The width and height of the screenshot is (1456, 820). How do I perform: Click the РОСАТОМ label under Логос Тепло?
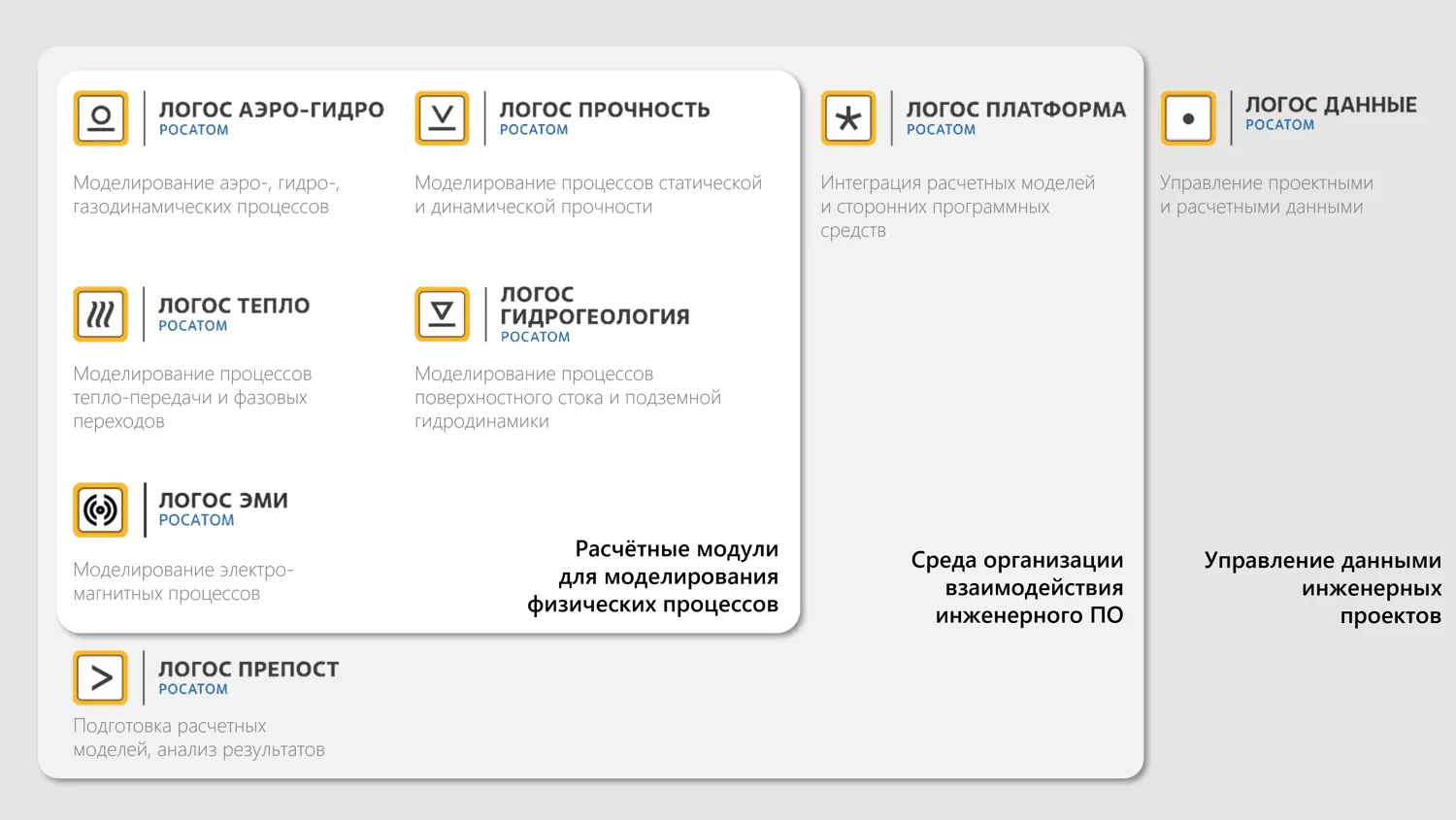point(193,326)
